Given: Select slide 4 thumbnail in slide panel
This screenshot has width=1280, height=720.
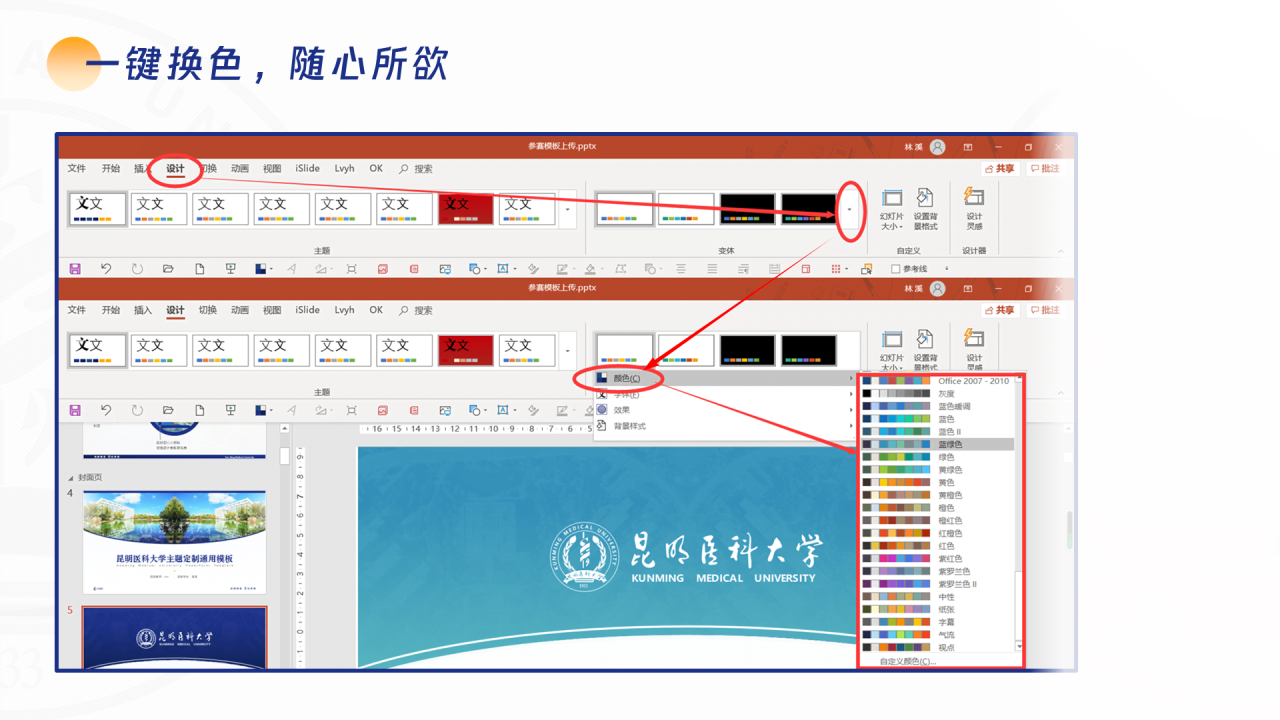Looking at the screenshot, I should click(x=175, y=543).
